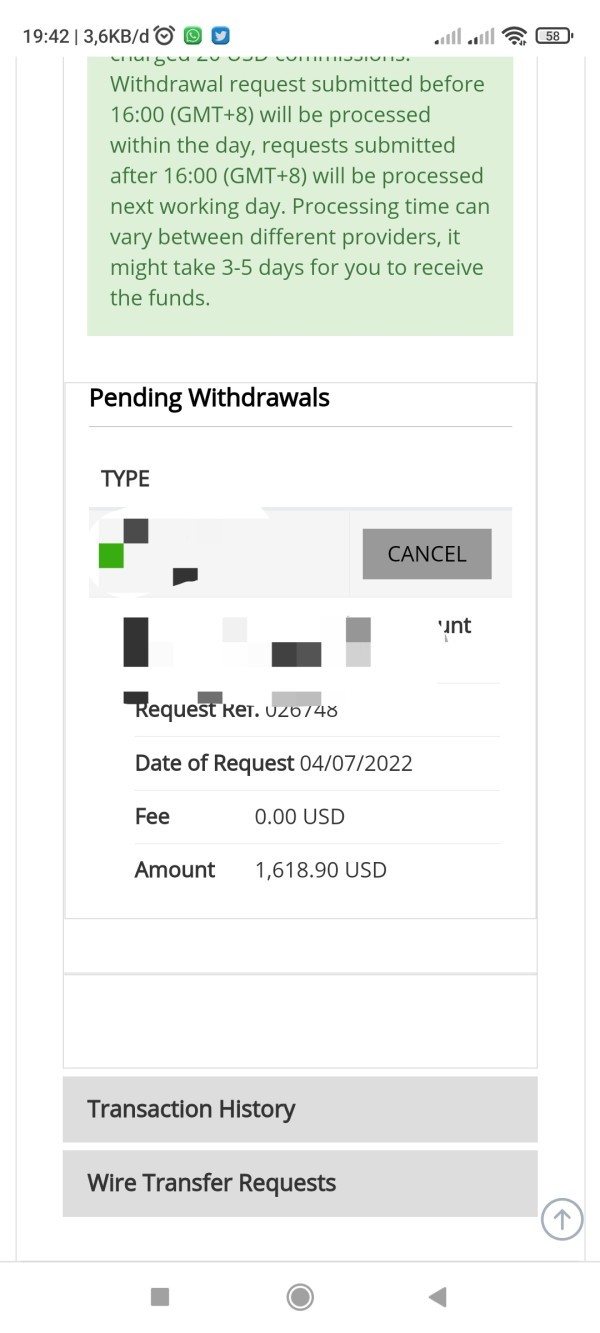Select the TYPE column header
The height and width of the screenshot is (1333, 600).
click(x=125, y=479)
